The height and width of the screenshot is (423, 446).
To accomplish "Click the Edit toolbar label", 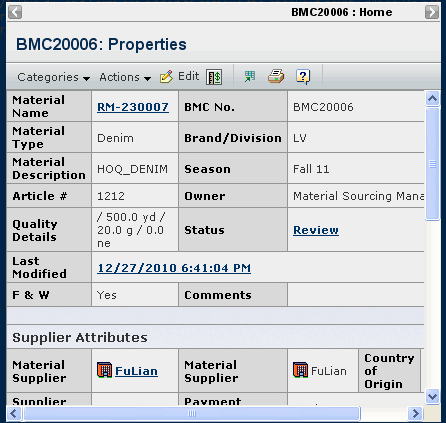I will (188, 76).
